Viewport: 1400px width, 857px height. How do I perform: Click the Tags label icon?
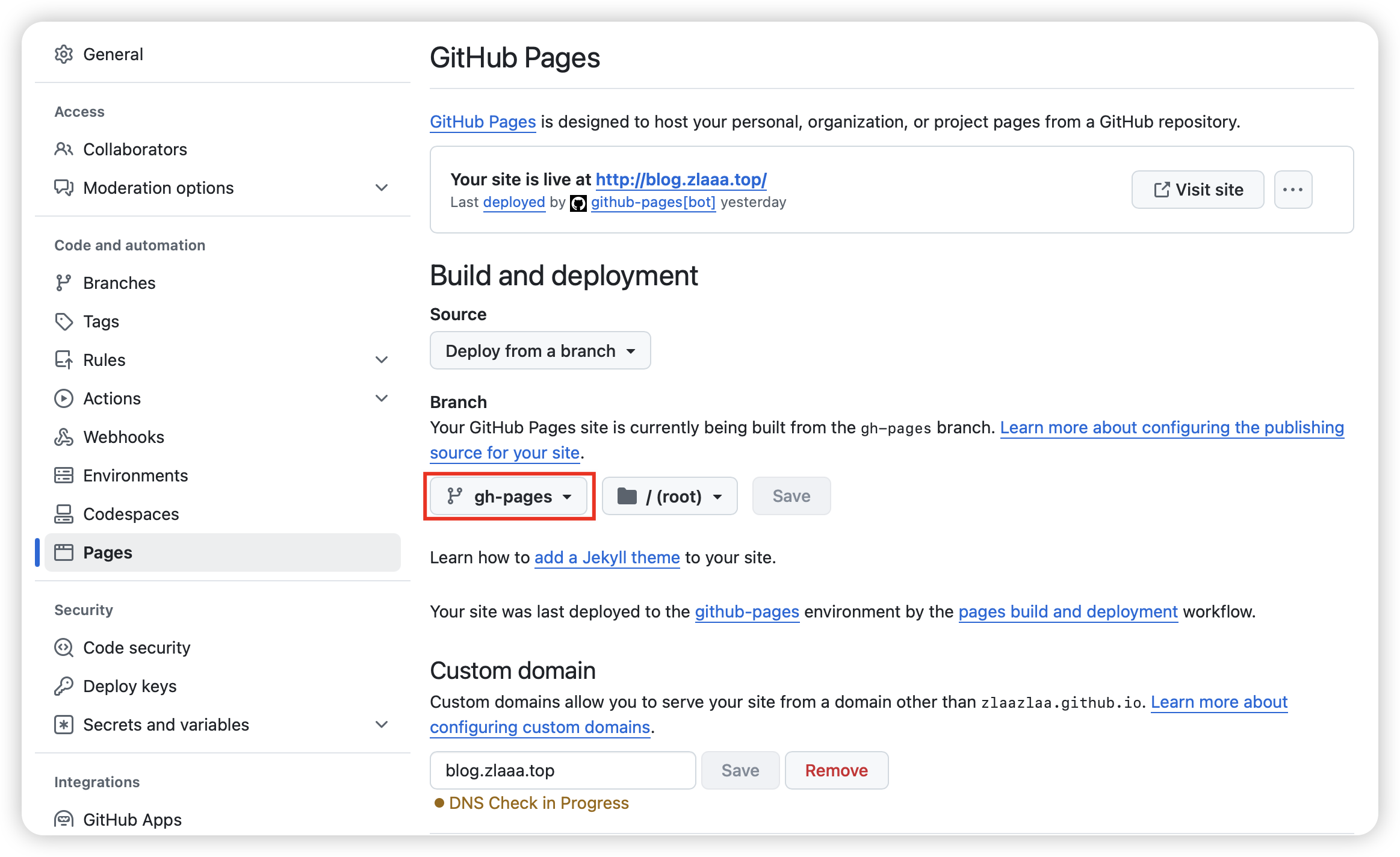point(64,321)
